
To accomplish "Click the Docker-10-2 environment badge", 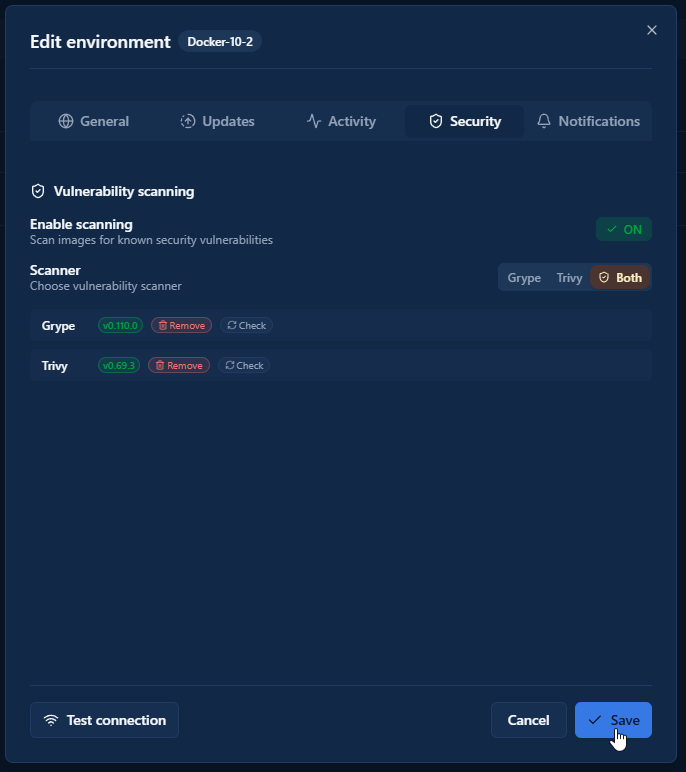I will [220, 42].
